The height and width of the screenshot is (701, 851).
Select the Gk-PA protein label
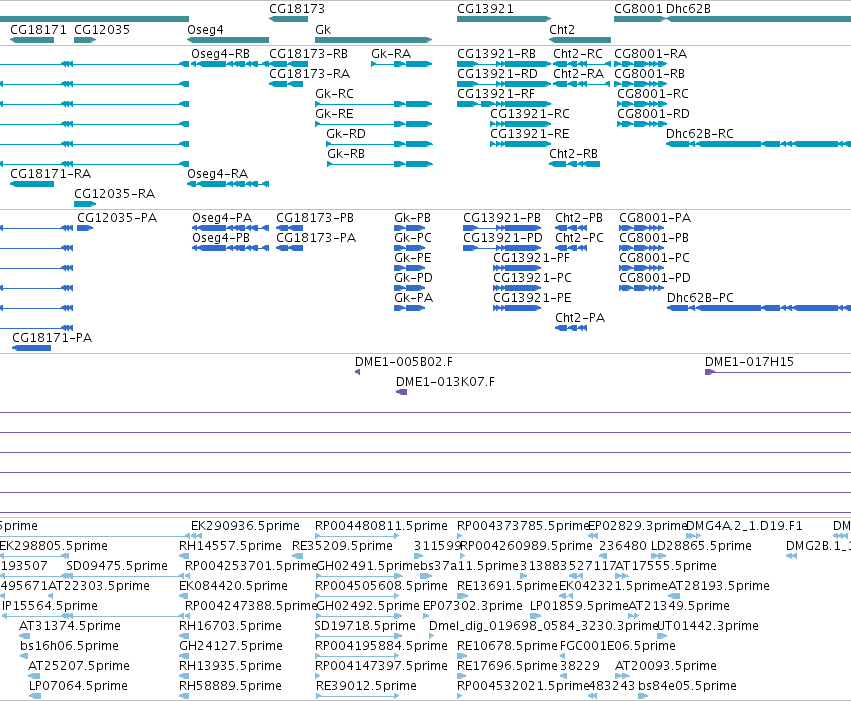414,298
